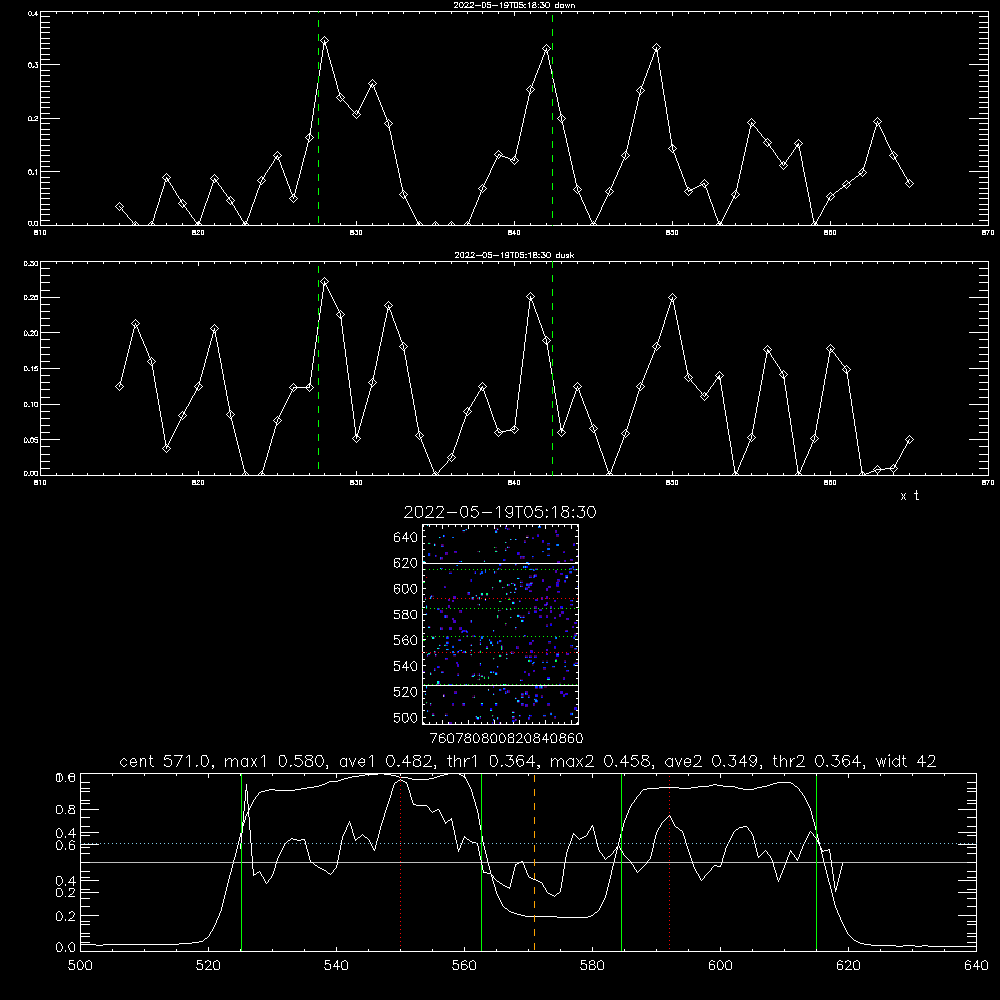Click the '580' label on the bottom plot x-axis
Screen dimensions: 1000x1000
click(x=592, y=966)
